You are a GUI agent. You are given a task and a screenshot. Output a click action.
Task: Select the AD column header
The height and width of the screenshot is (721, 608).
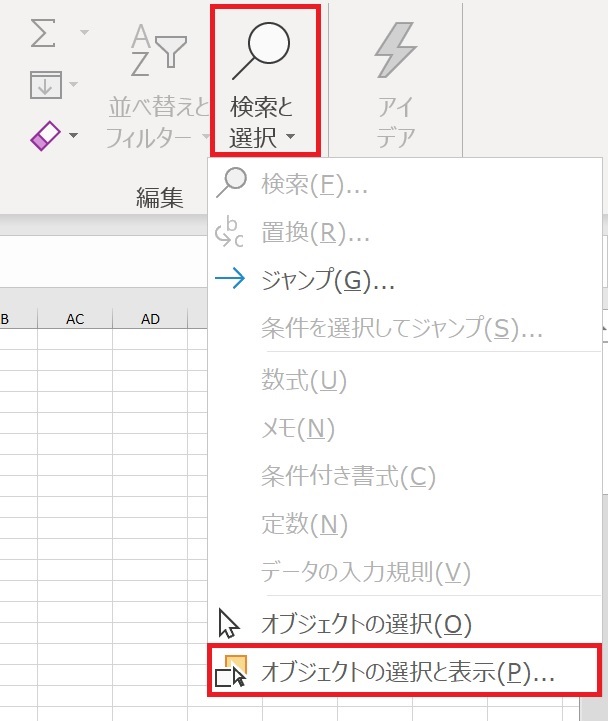coord(150,319)
